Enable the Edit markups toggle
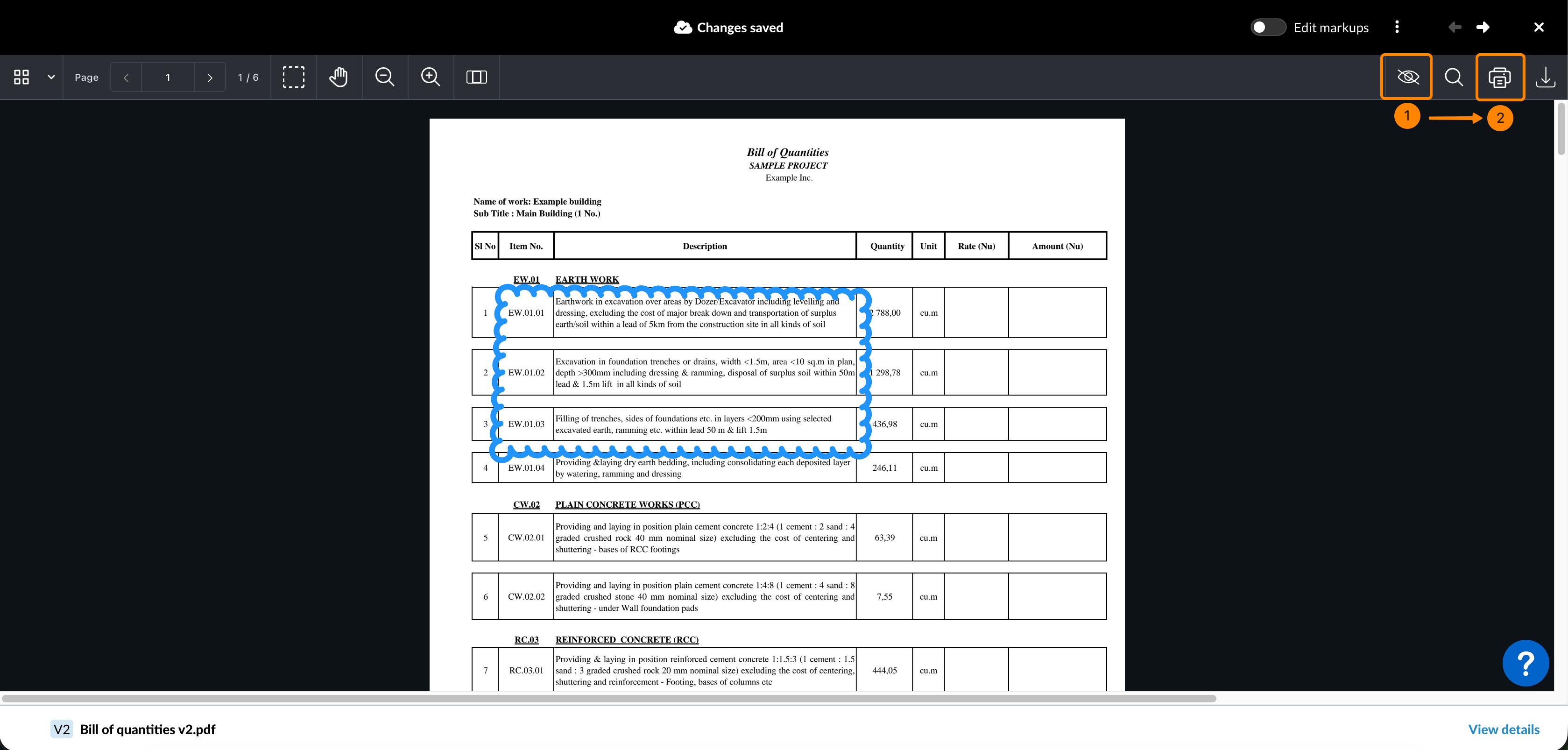The image size is (1568, 750). (1267, 28)
